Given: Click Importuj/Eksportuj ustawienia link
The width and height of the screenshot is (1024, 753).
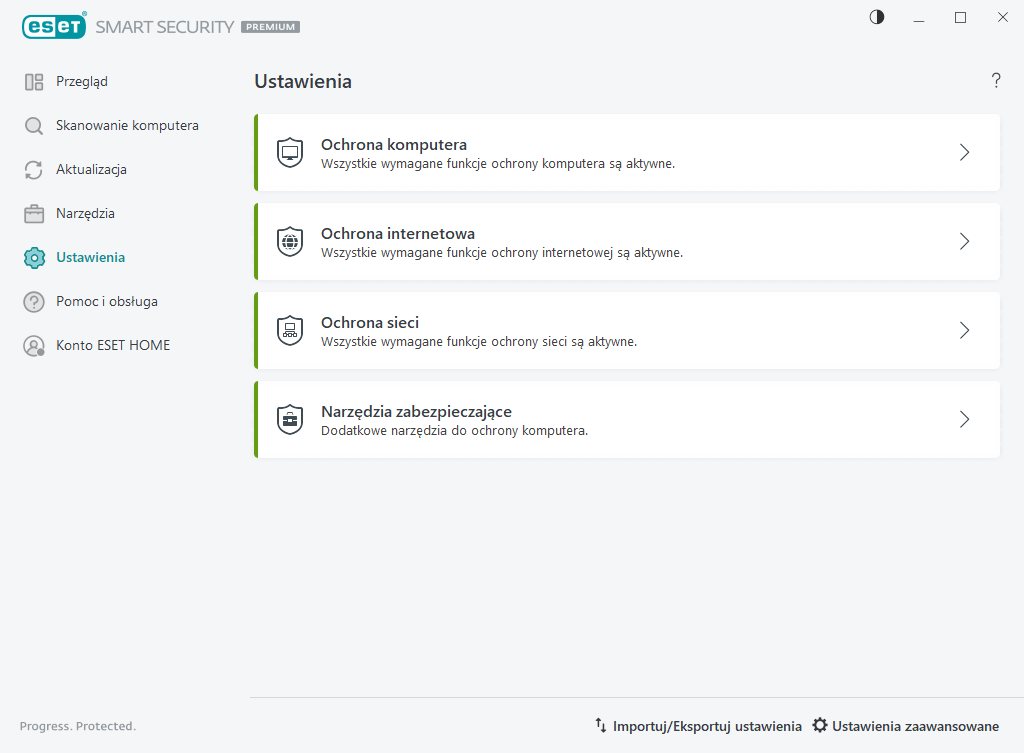Looking at the screenshot, I should click(x=698, y=726).
